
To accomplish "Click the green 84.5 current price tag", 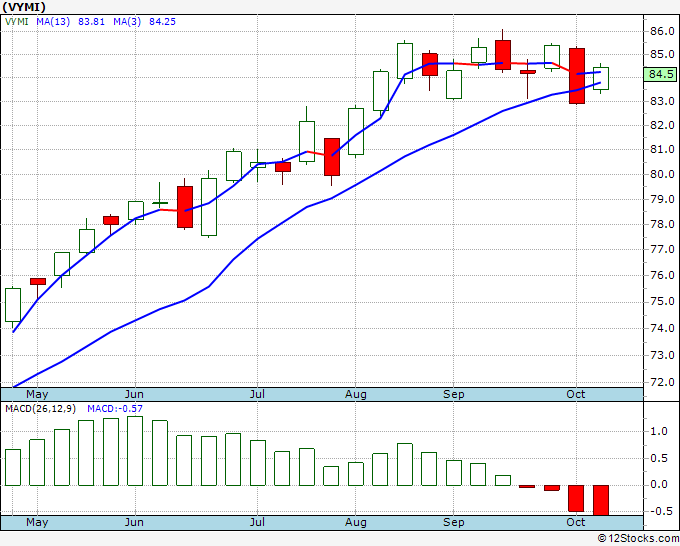I will point(660,74).
